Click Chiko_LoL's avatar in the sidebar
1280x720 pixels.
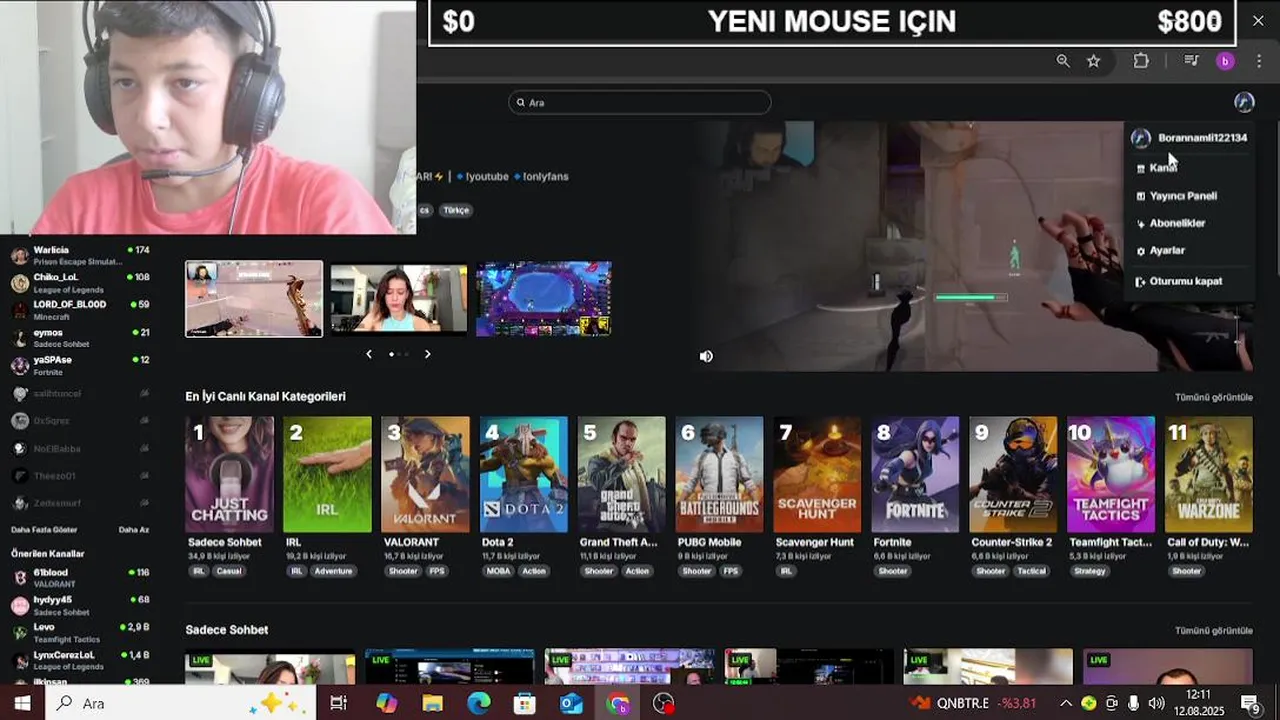(19, 283)
